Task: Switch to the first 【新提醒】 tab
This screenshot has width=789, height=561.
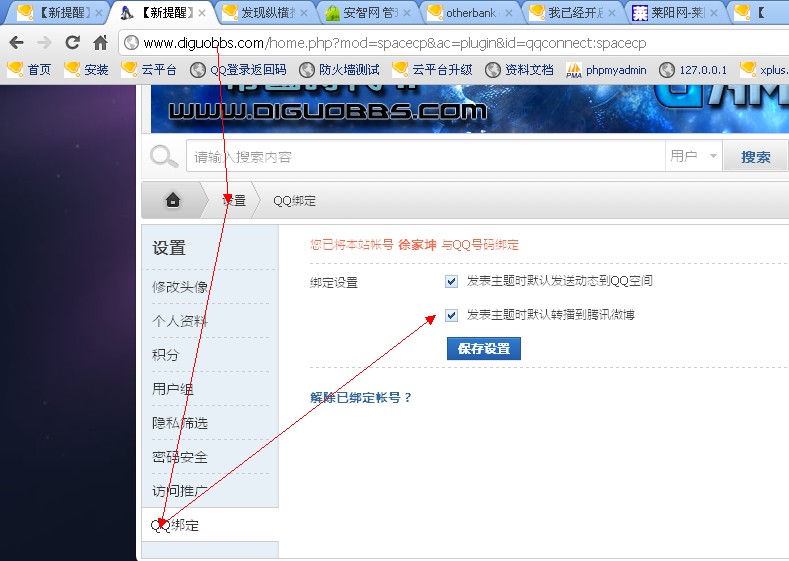Action: pos(58,13)
